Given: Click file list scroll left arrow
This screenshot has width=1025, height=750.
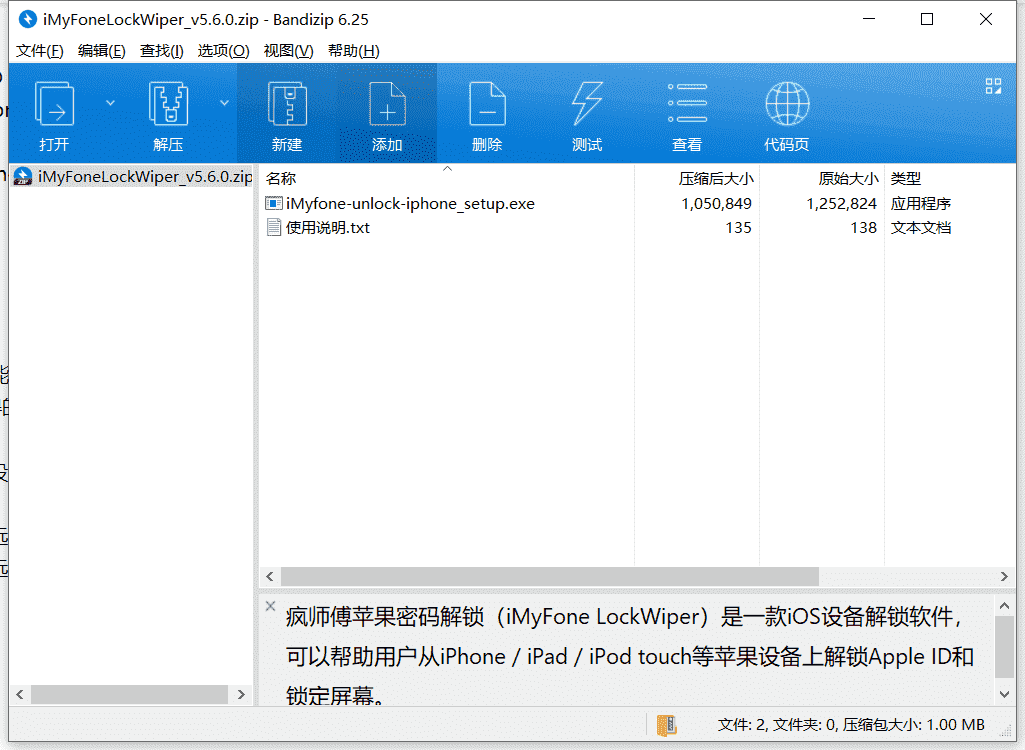Looking at the screenshot, I should [270, 576].
